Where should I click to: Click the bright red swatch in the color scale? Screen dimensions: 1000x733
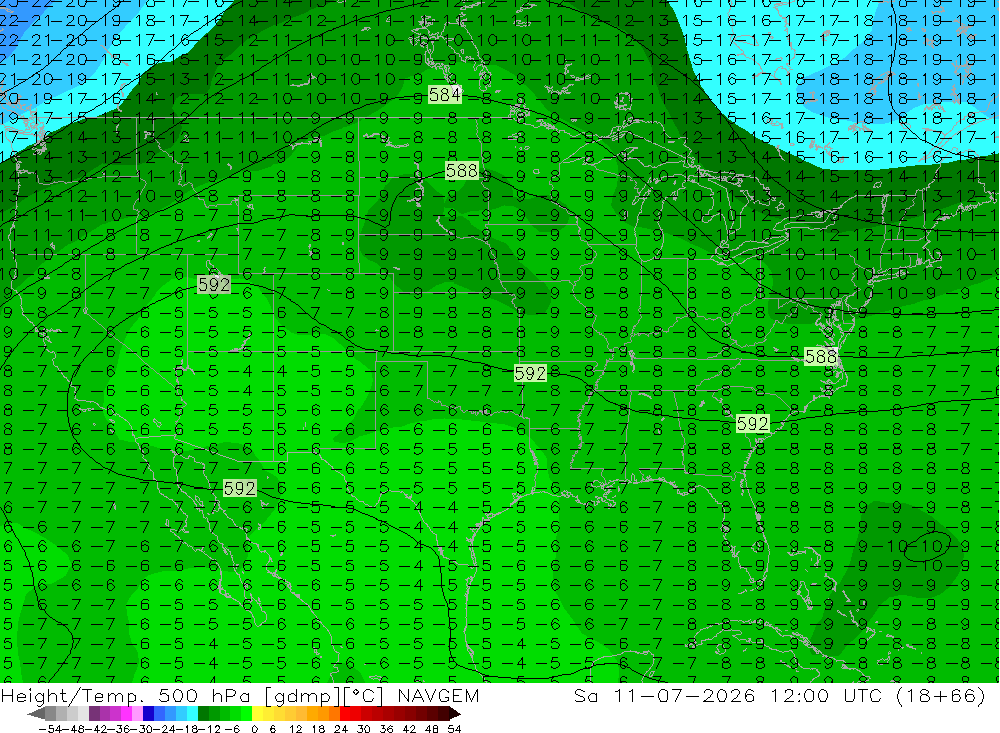click(x=345, y=714)
